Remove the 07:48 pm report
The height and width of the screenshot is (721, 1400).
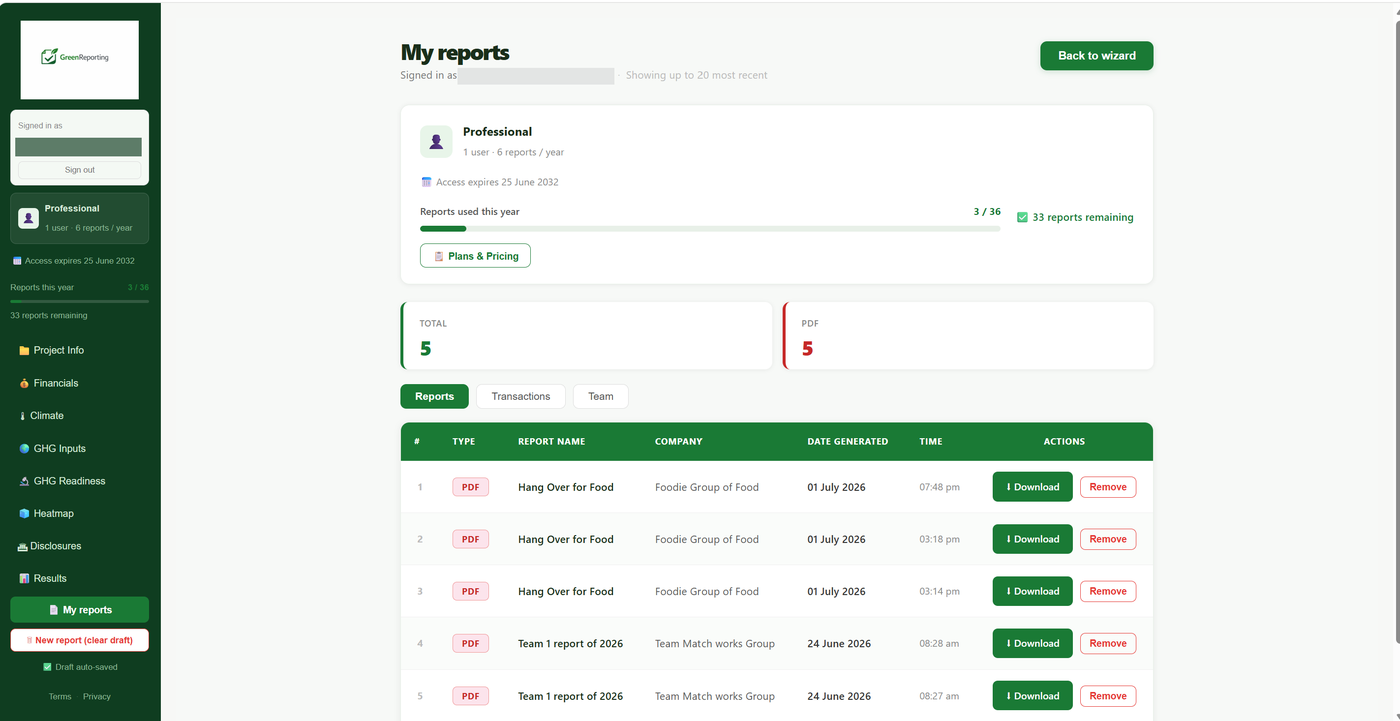coord(1108,487)
